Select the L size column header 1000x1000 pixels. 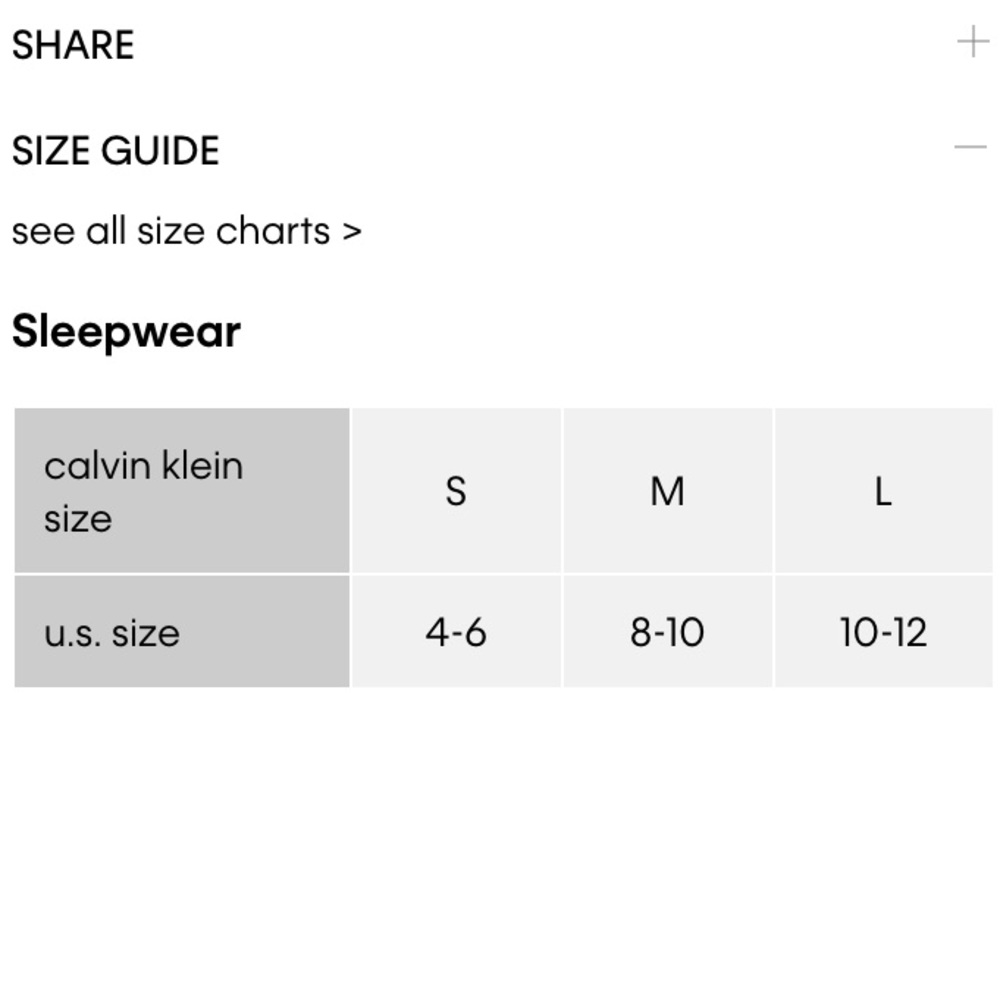(882, 491)
